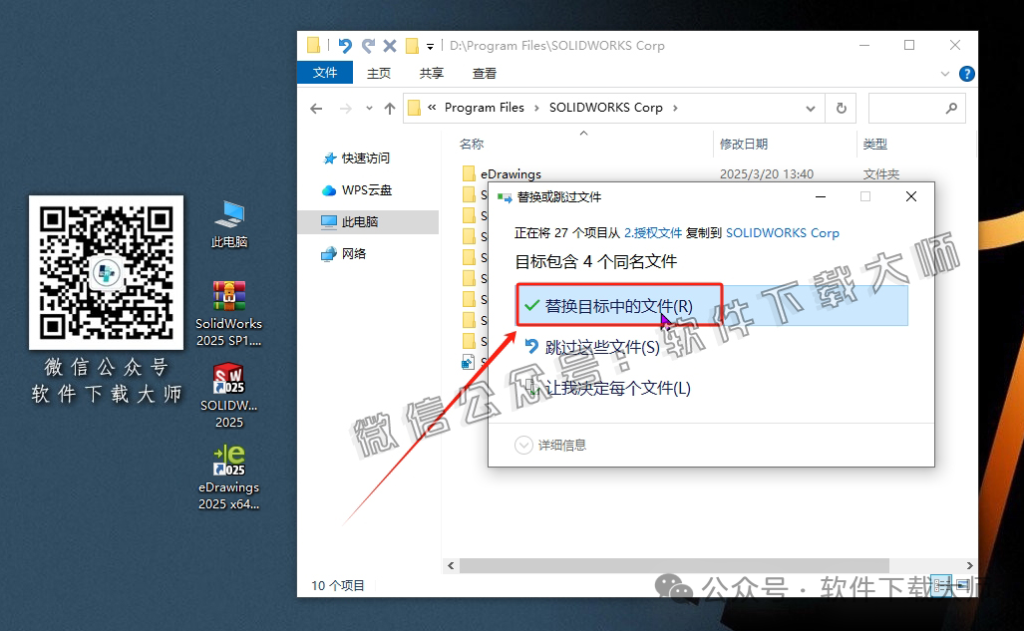The height and width of the screenshot is (631, 1024).
Task: Click the SOLIDWORKS Corp link in dialog text
Action: (783, 233)
